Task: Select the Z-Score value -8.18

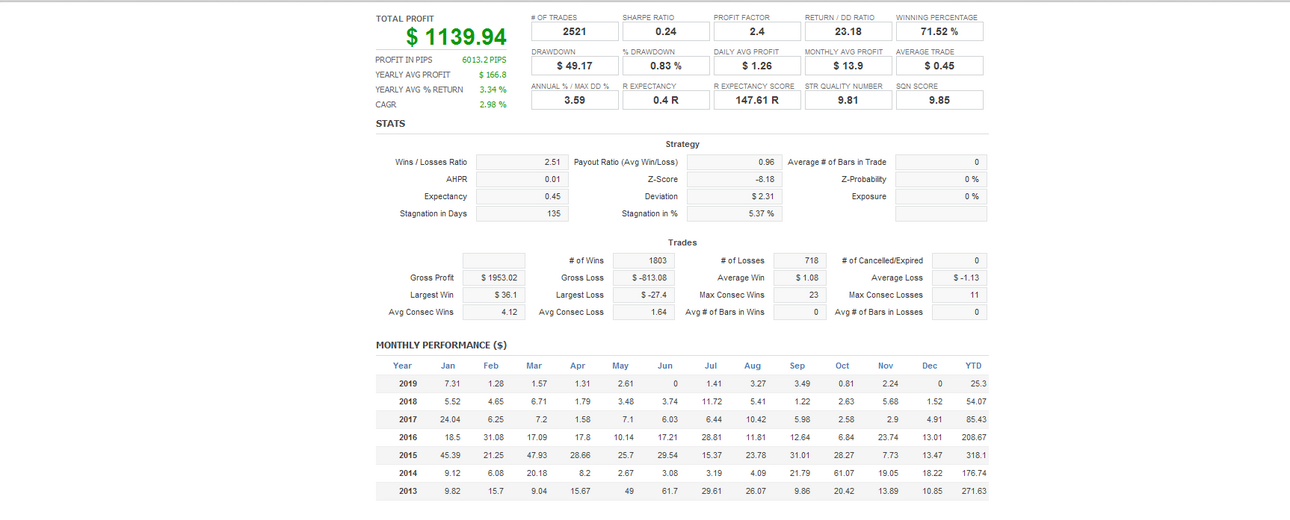Action: [733, 179]
